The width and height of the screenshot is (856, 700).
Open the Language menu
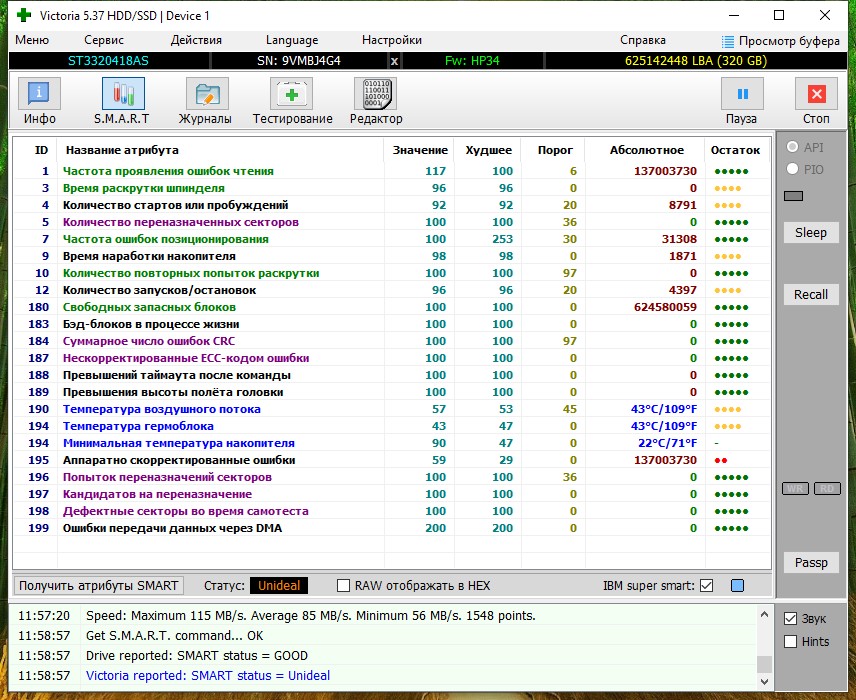292,40
